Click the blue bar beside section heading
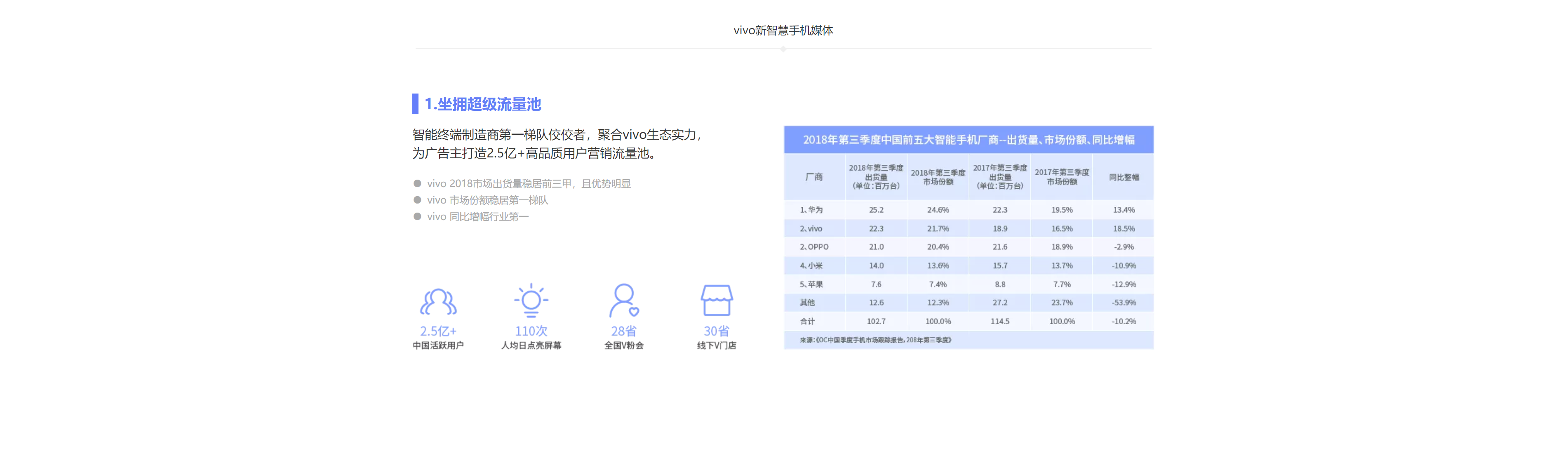 coord(415,103)
